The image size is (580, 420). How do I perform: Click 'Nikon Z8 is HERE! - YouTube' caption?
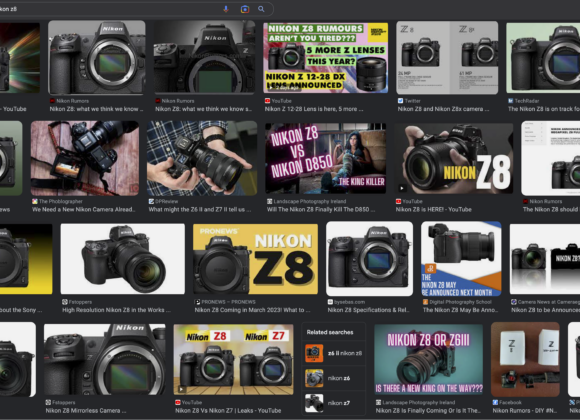click(x=434, y=209)
